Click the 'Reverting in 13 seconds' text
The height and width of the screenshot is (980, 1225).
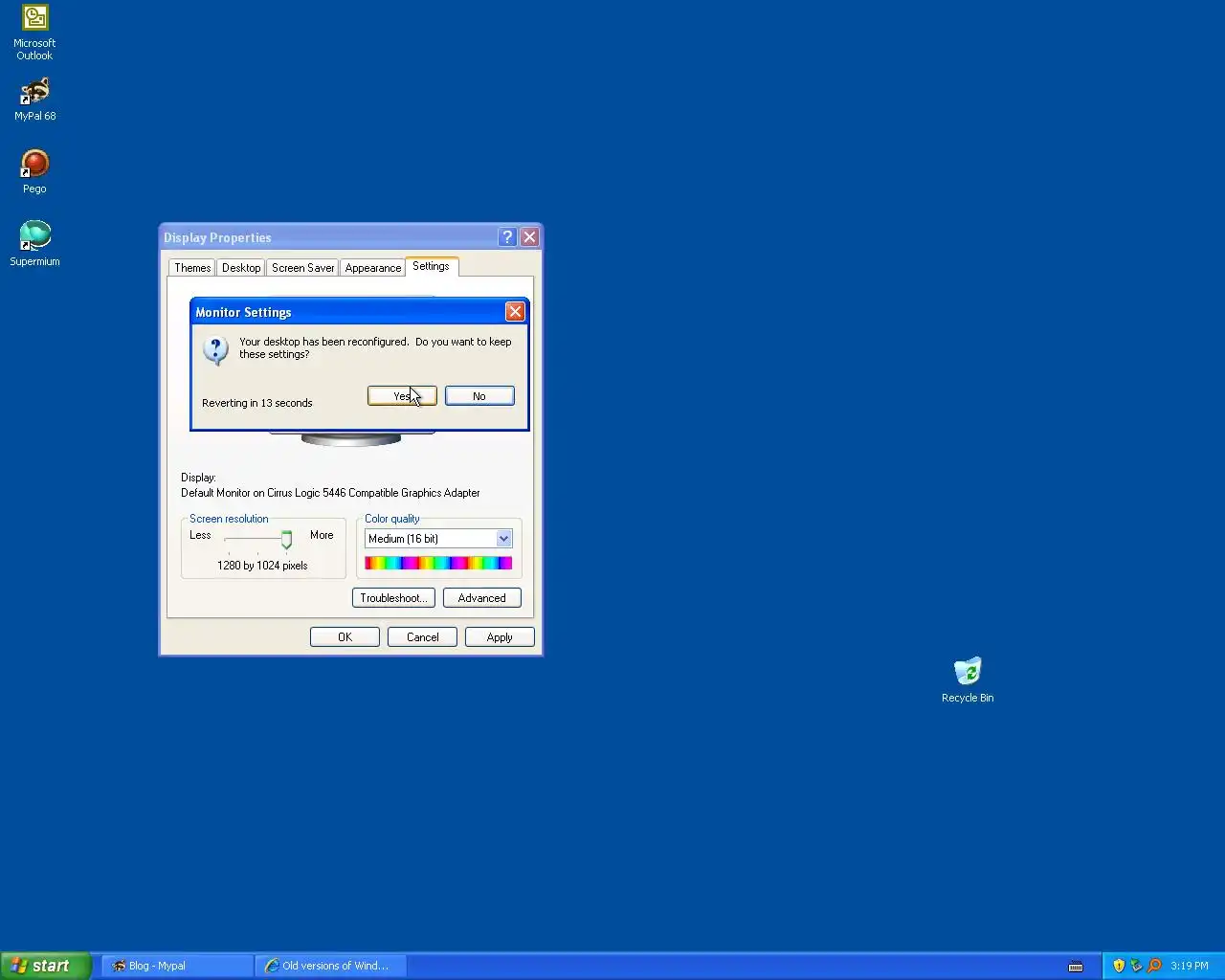(x=257, y=403)
